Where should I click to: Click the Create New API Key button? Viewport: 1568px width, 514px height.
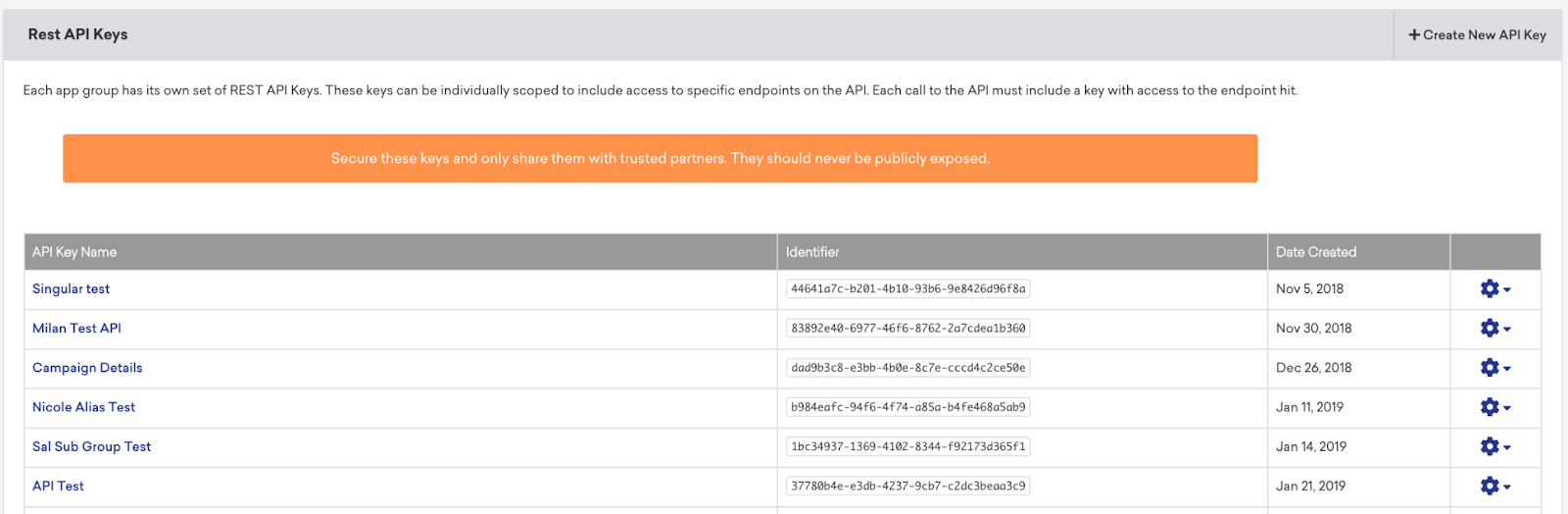tap(1477, 35)
